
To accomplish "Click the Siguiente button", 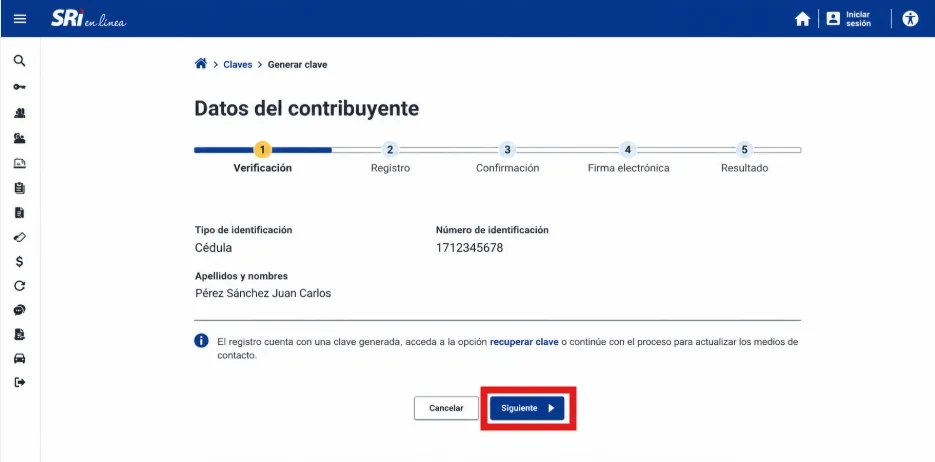I will point(527,408).
